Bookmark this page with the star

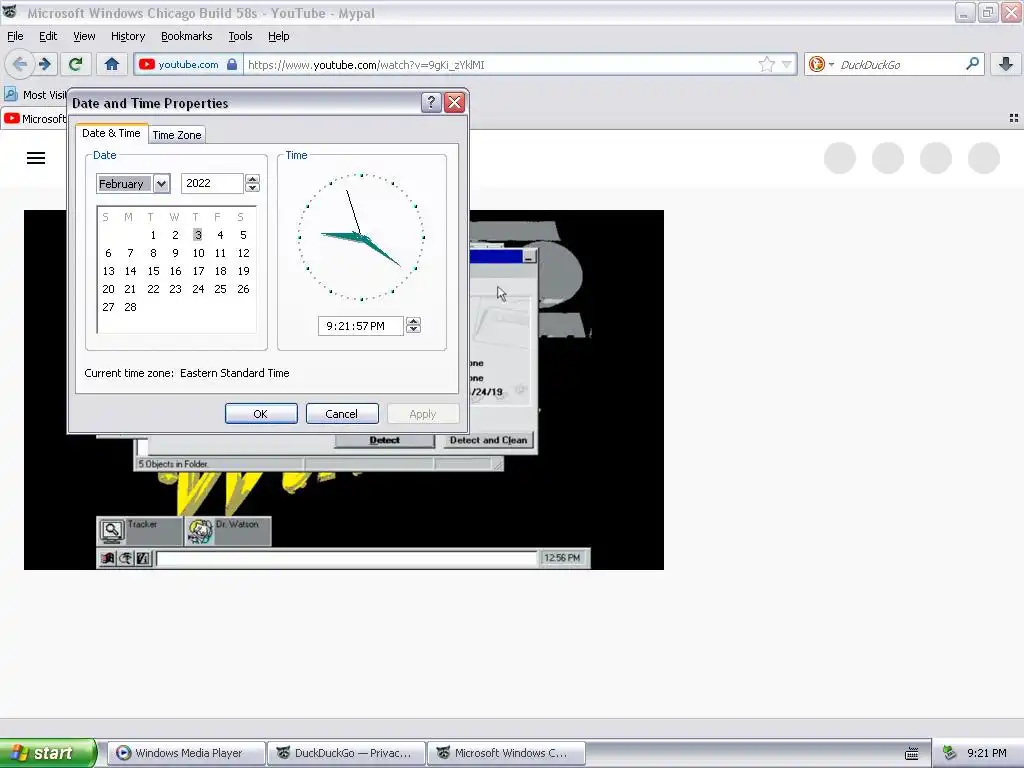tap(766, 64)
